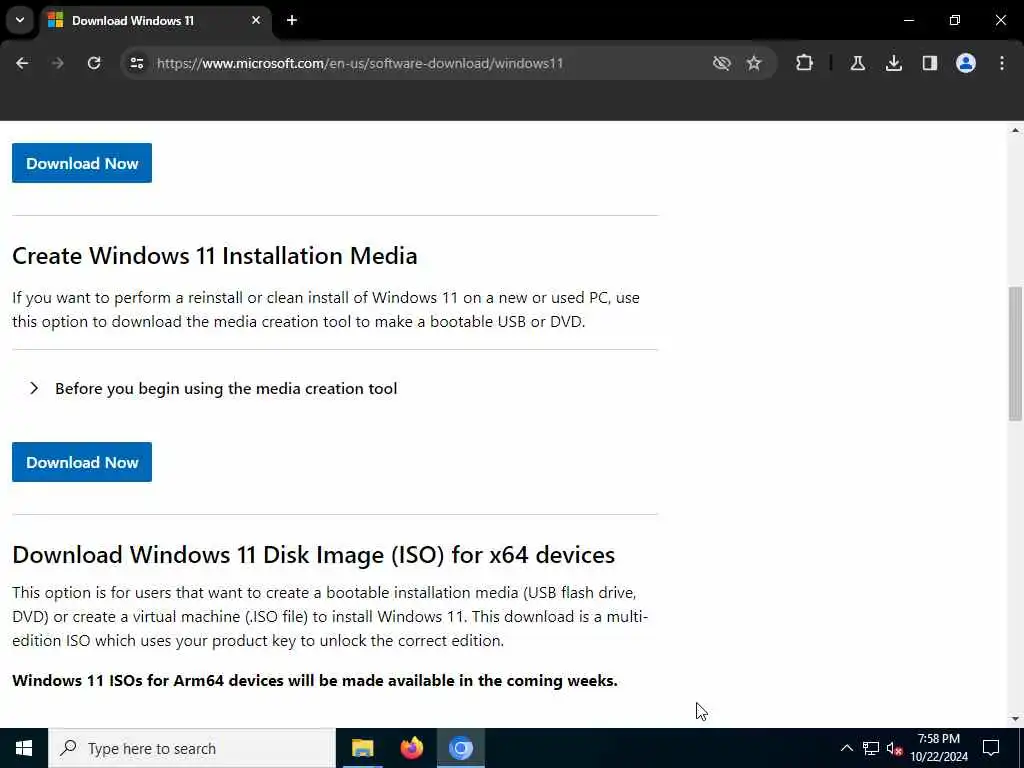This screenshot has height=768, width=1024.
Task: Show hidden system tray icons
Action: 846,748
